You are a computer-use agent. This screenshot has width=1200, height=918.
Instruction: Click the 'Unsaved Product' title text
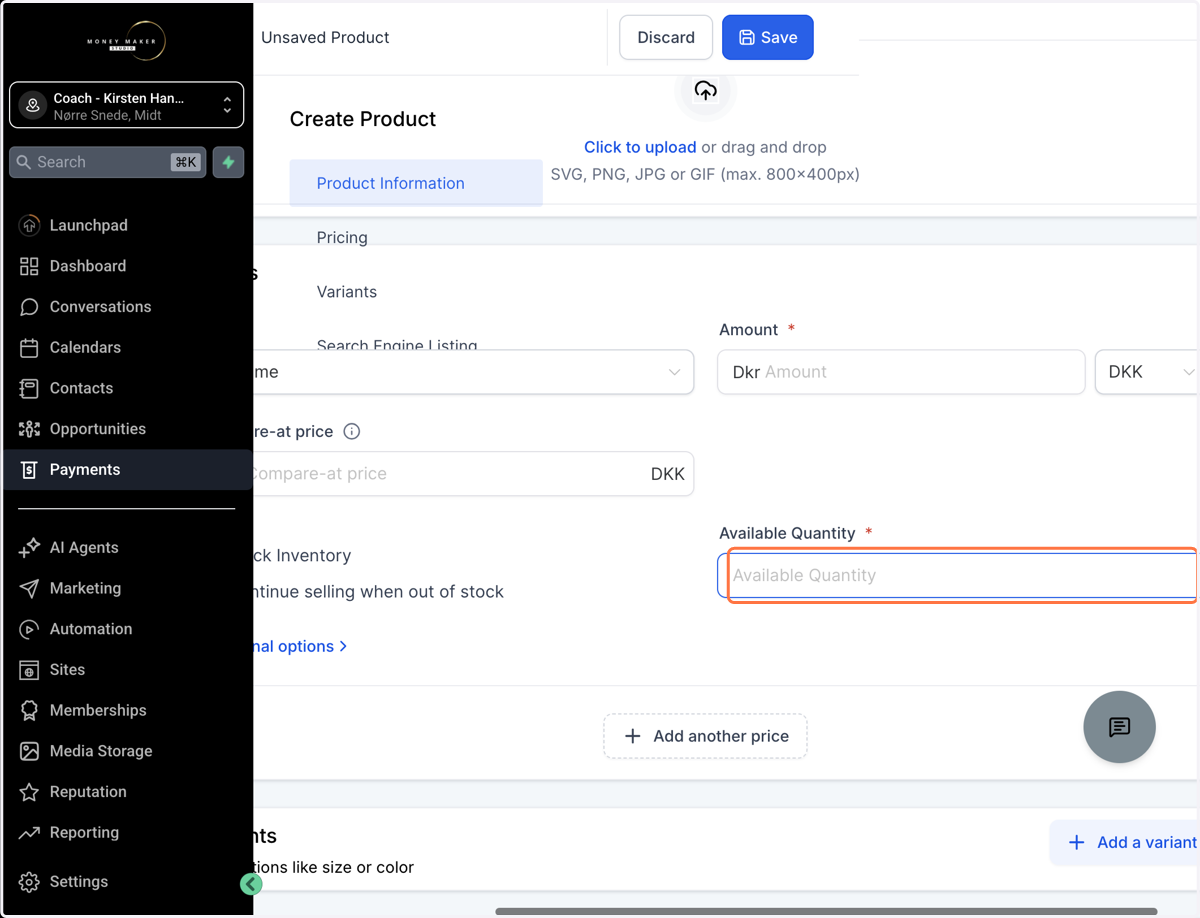[325, 38]
